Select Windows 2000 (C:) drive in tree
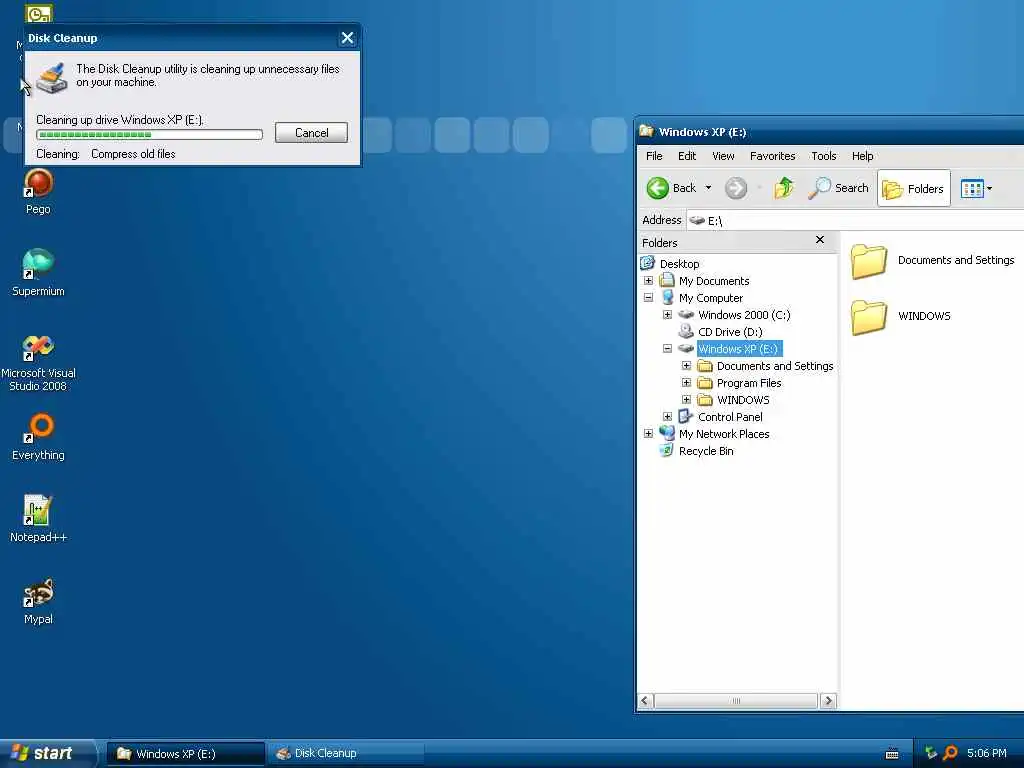This screenshot has width=1024, height=768. [x=744, y=315]
